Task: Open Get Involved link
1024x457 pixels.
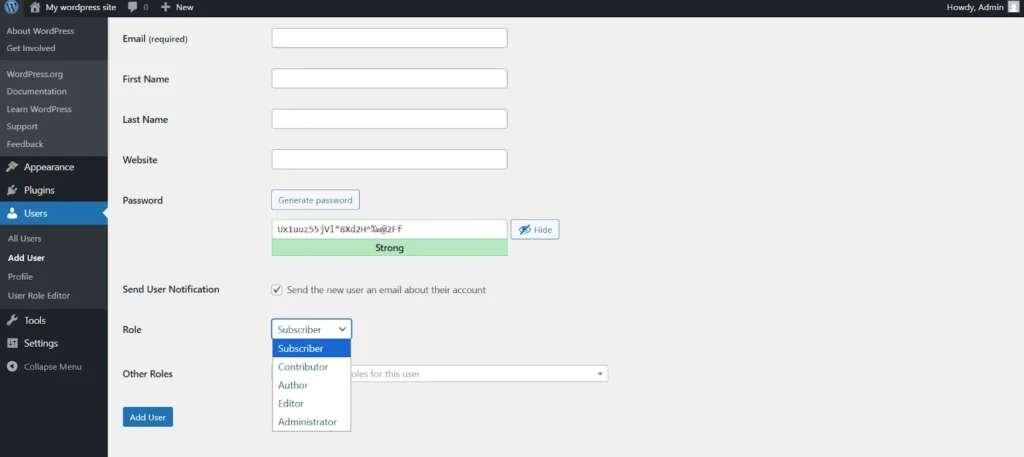Action: [x=31, y=48]
